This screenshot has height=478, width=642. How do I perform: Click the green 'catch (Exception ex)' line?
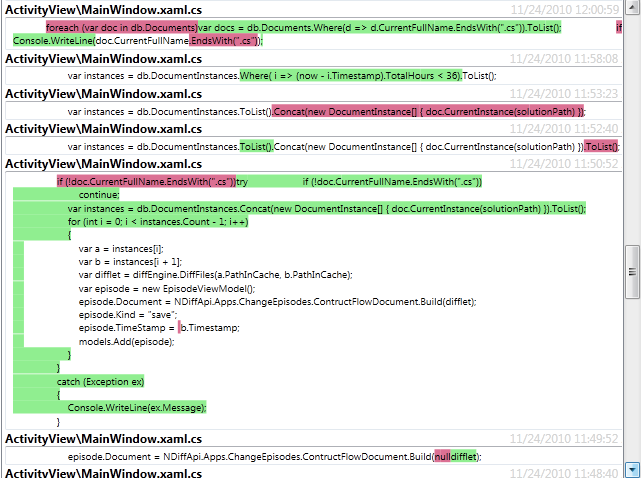[100, 382]
